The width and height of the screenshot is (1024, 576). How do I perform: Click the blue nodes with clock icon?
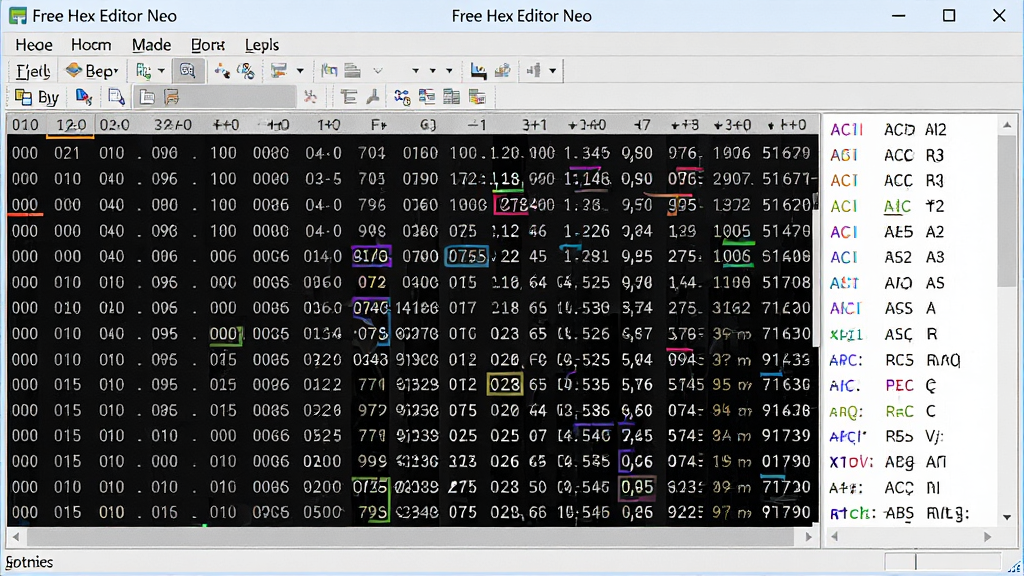(402, 97)
